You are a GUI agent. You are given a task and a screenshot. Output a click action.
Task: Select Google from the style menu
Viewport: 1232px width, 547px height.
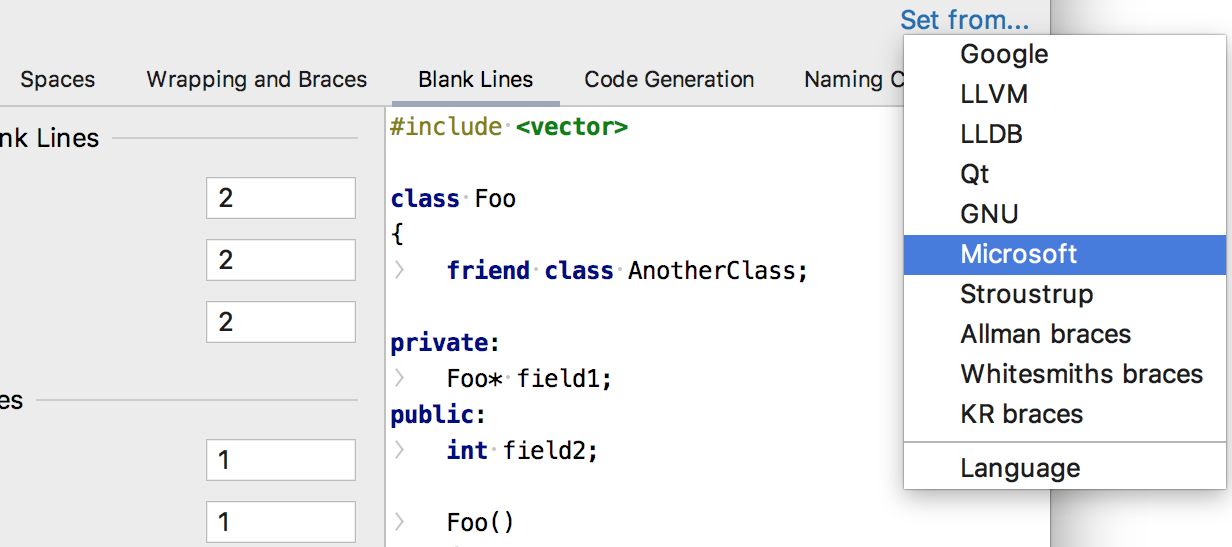pyautogui.click(x=1004, y=54)
